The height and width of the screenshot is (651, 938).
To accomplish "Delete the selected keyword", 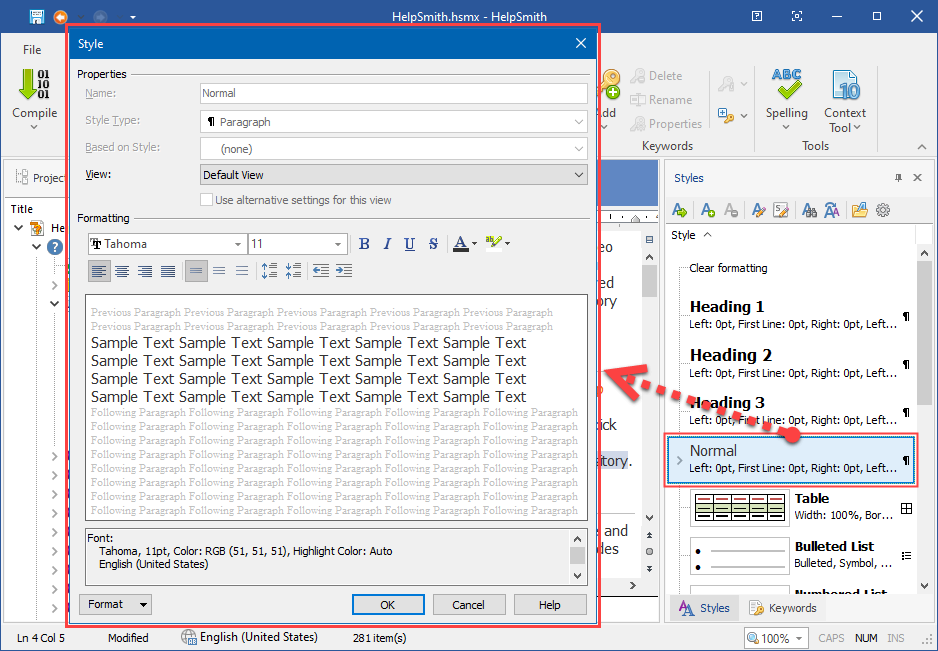I will point(657,76).
